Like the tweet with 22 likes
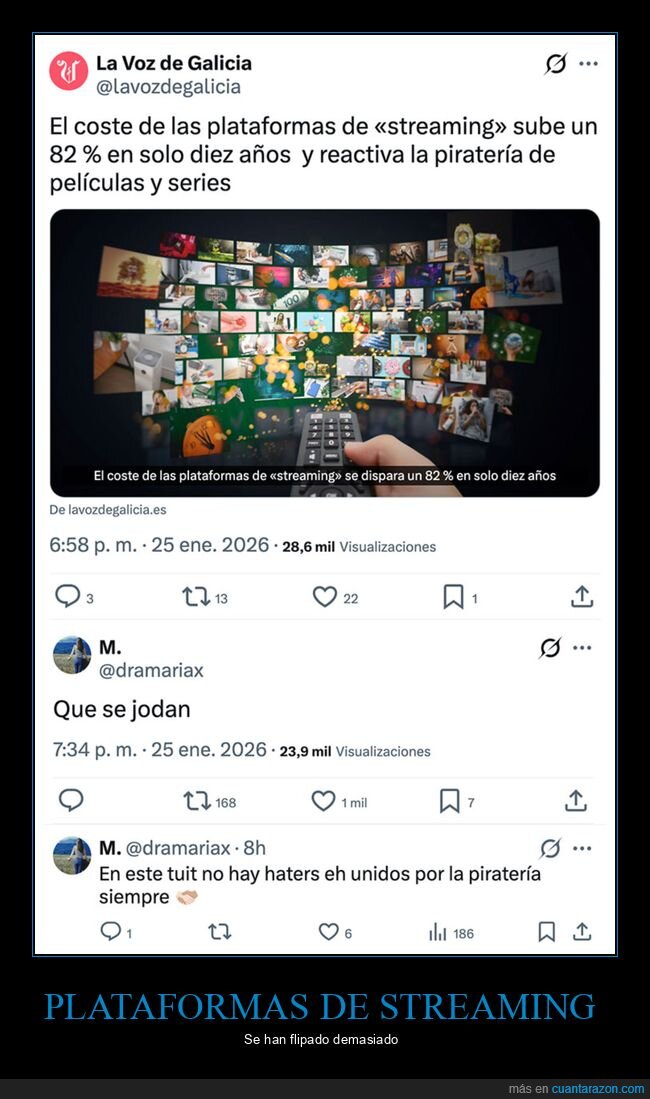 click(x=325, y=597)
